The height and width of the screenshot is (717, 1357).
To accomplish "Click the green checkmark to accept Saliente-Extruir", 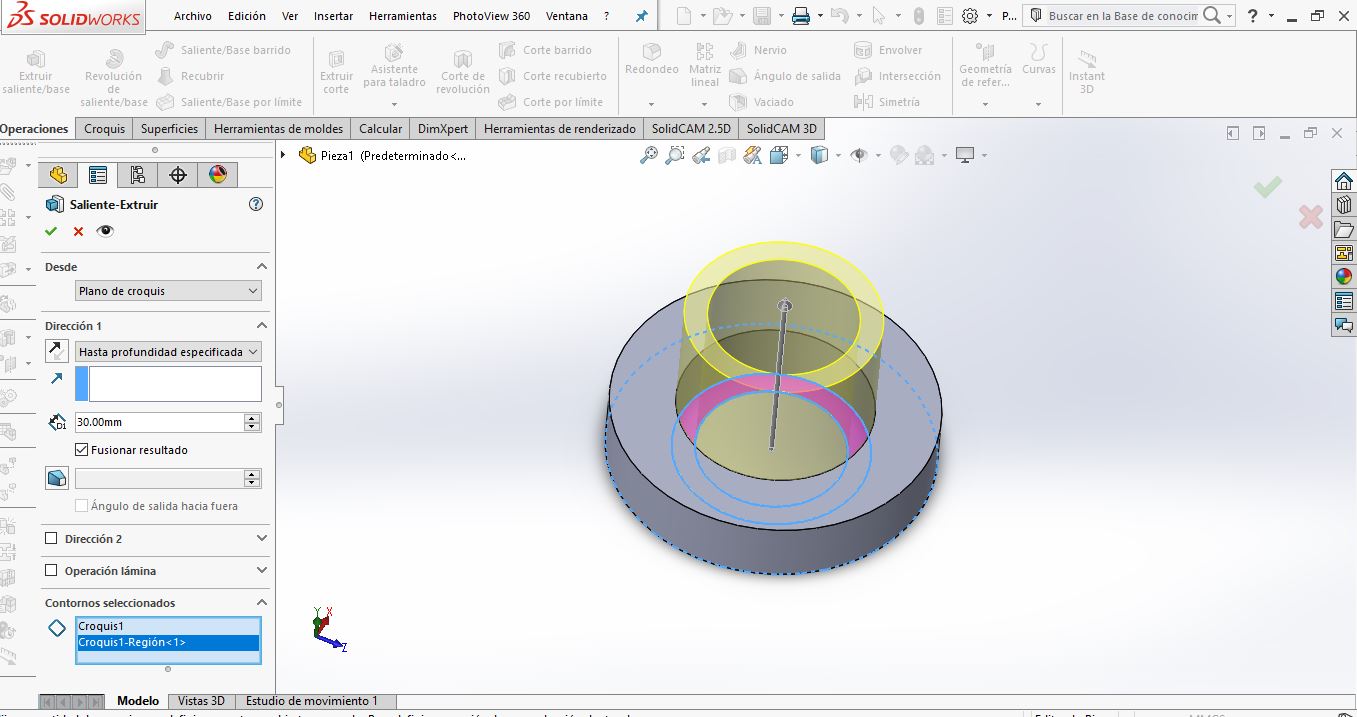I will pos(51,231).
